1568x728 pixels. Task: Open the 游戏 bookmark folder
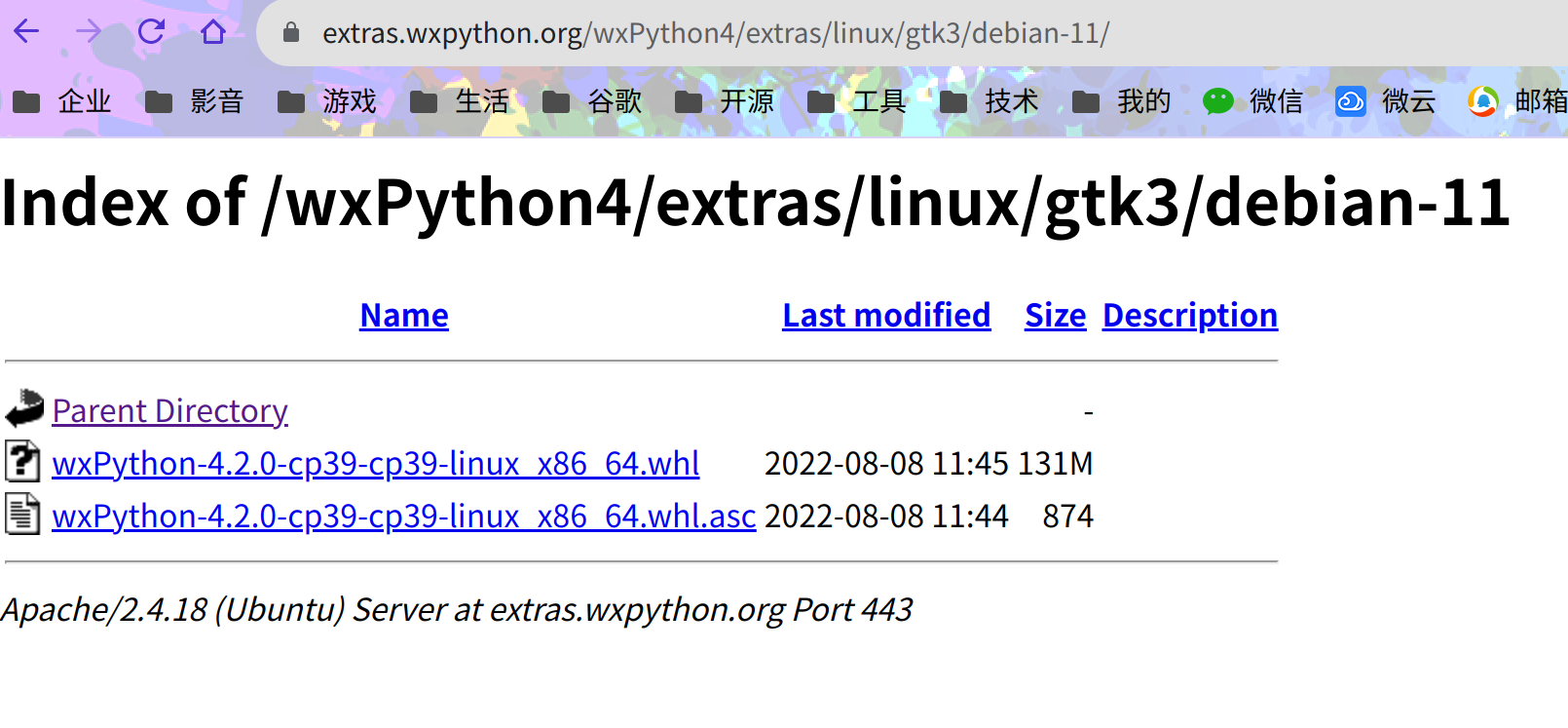(x=326, y=101)
